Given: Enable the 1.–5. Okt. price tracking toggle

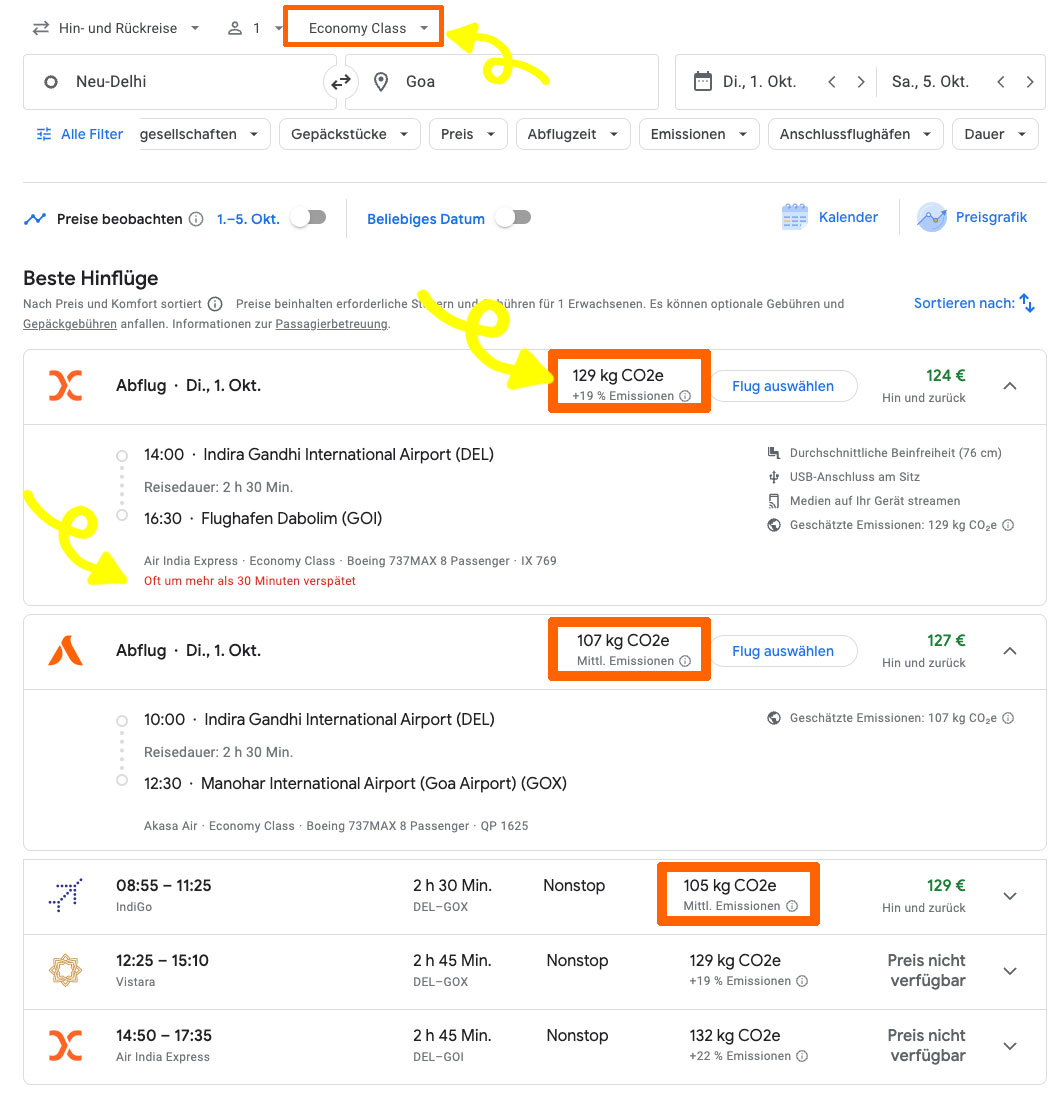Looking at the screenshot, I should 308,216.
